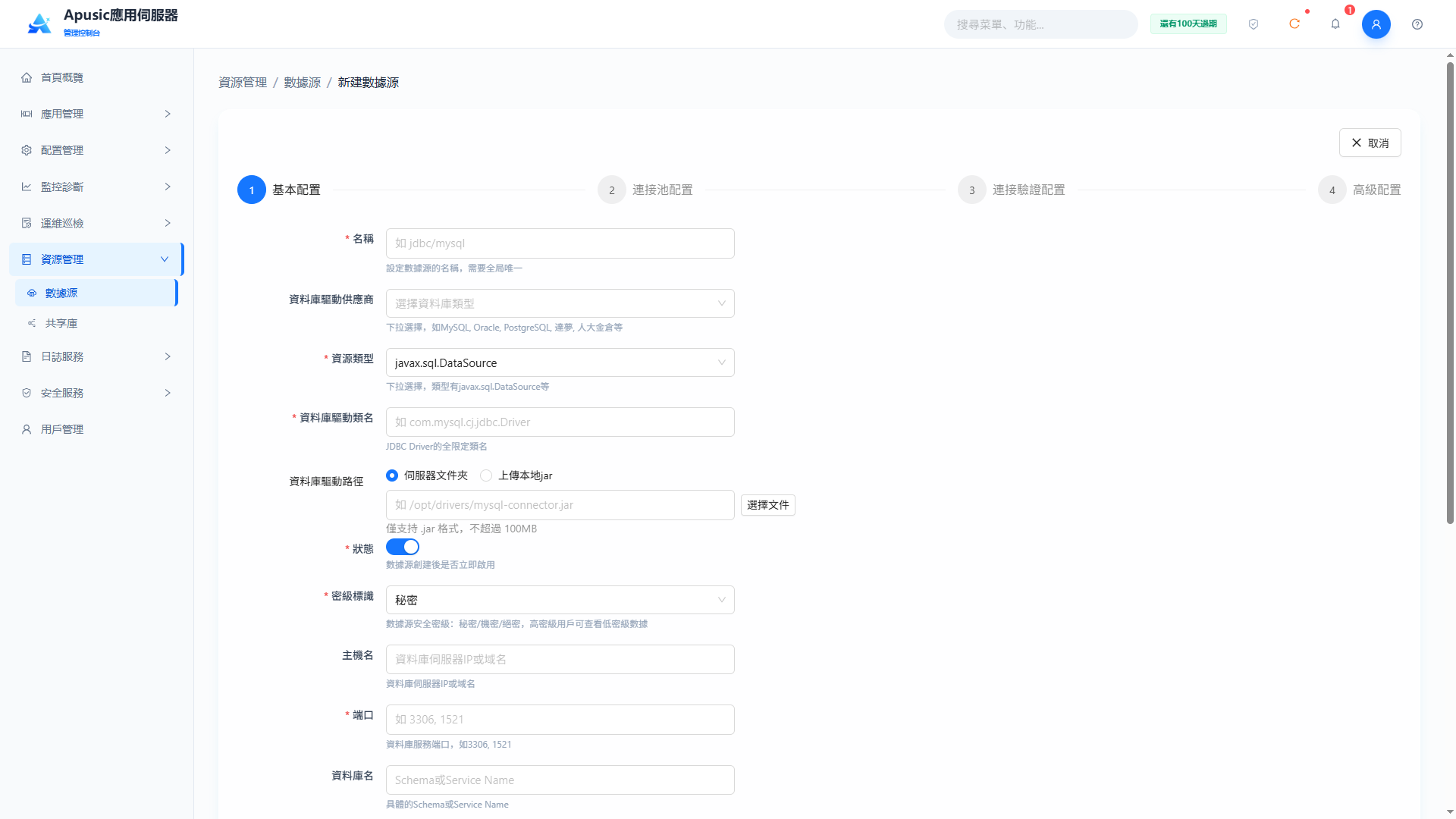Select the 伺服器文件夾 radio button

392,475
